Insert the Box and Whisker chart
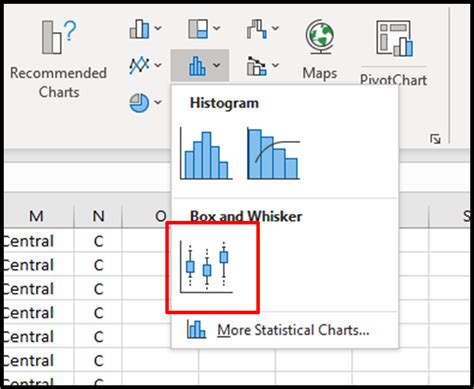The width and height of the screenshot is (474, 389). [x=206, y=267]
